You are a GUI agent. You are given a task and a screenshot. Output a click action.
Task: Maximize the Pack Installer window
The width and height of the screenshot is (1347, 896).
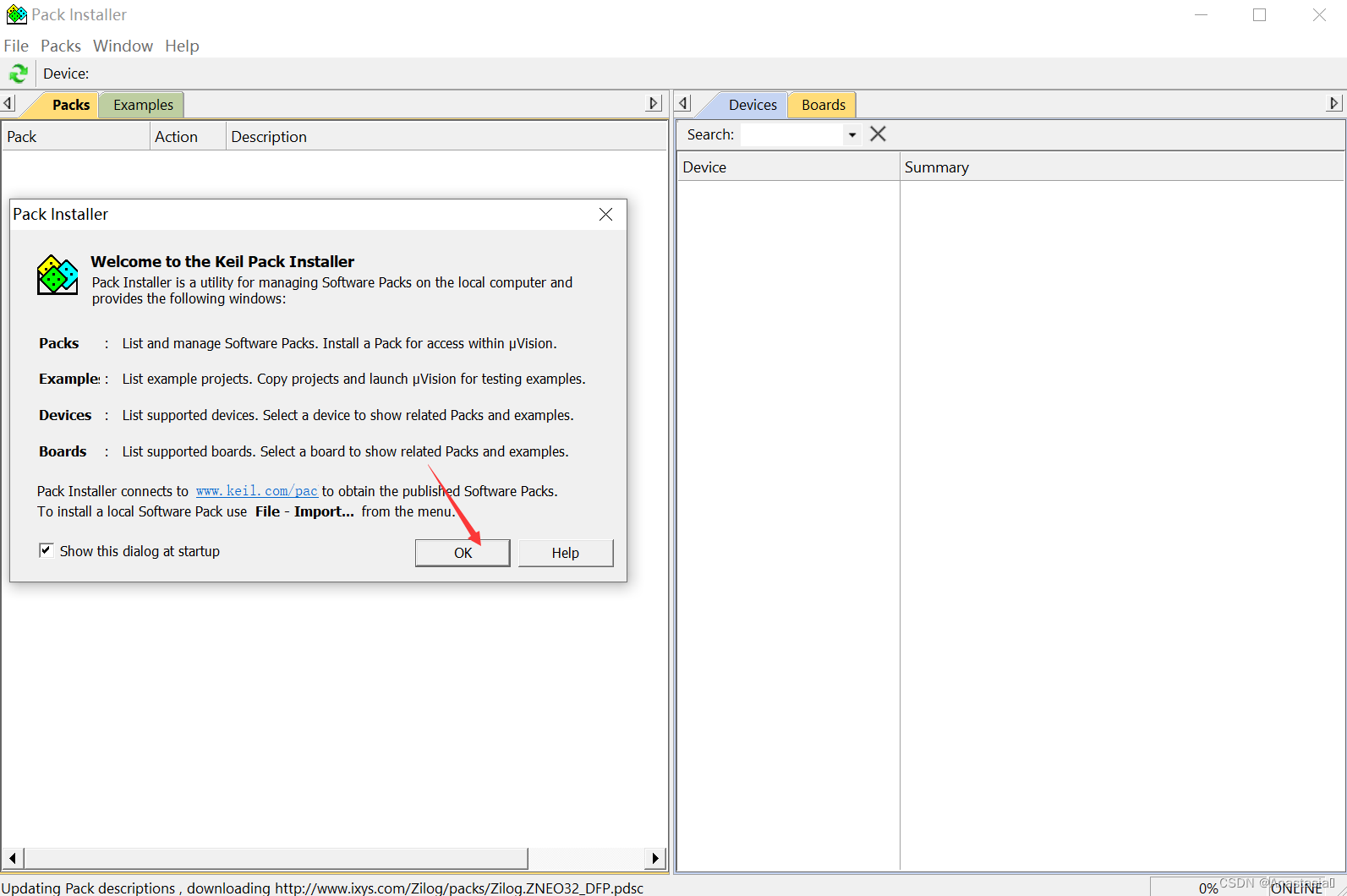[1259, 15]
